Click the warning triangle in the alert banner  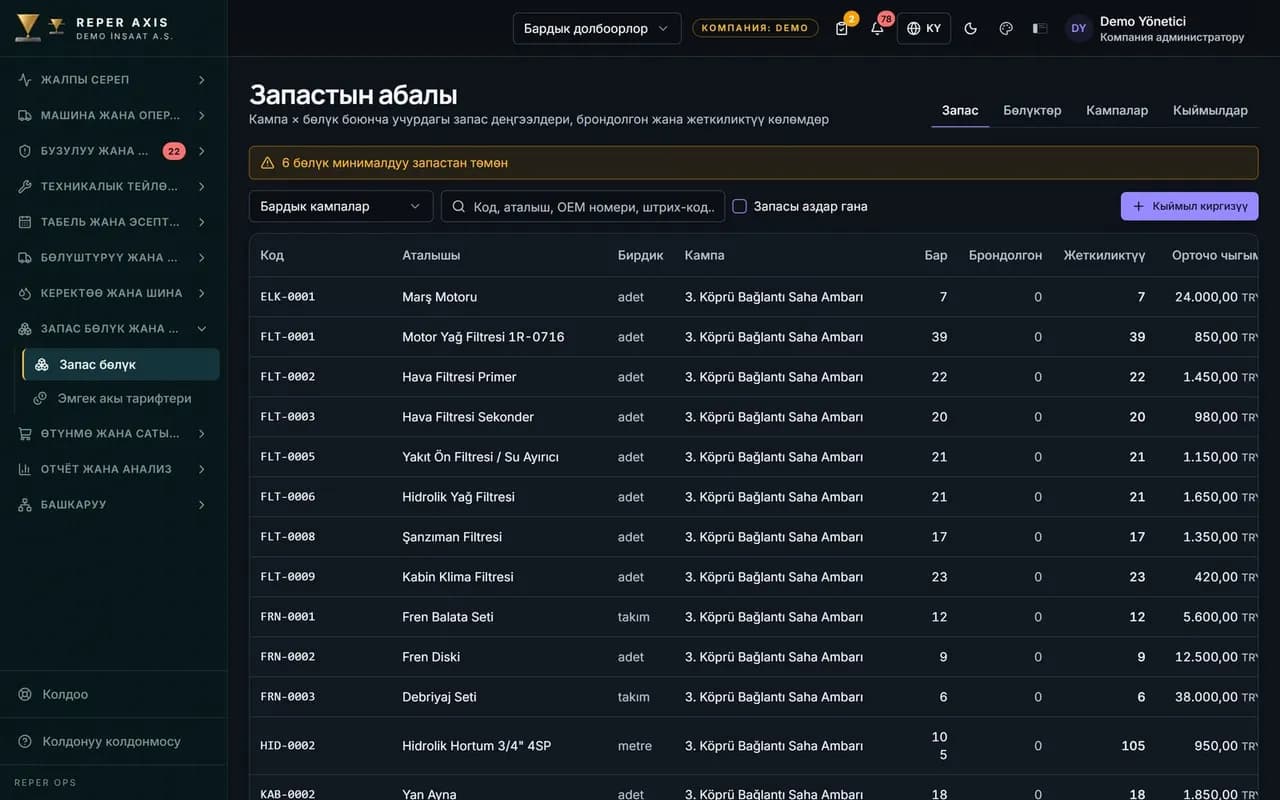coord(267,163)
